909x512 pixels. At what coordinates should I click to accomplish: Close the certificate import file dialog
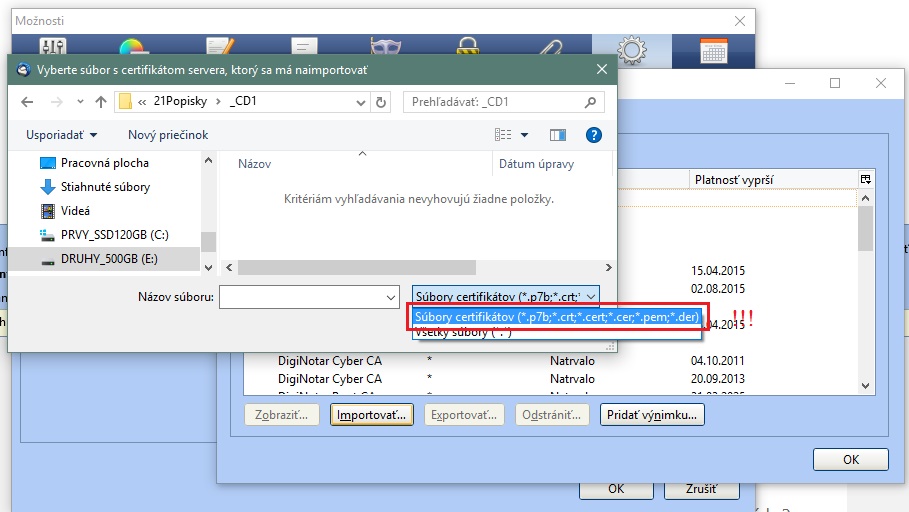[602, 70]
